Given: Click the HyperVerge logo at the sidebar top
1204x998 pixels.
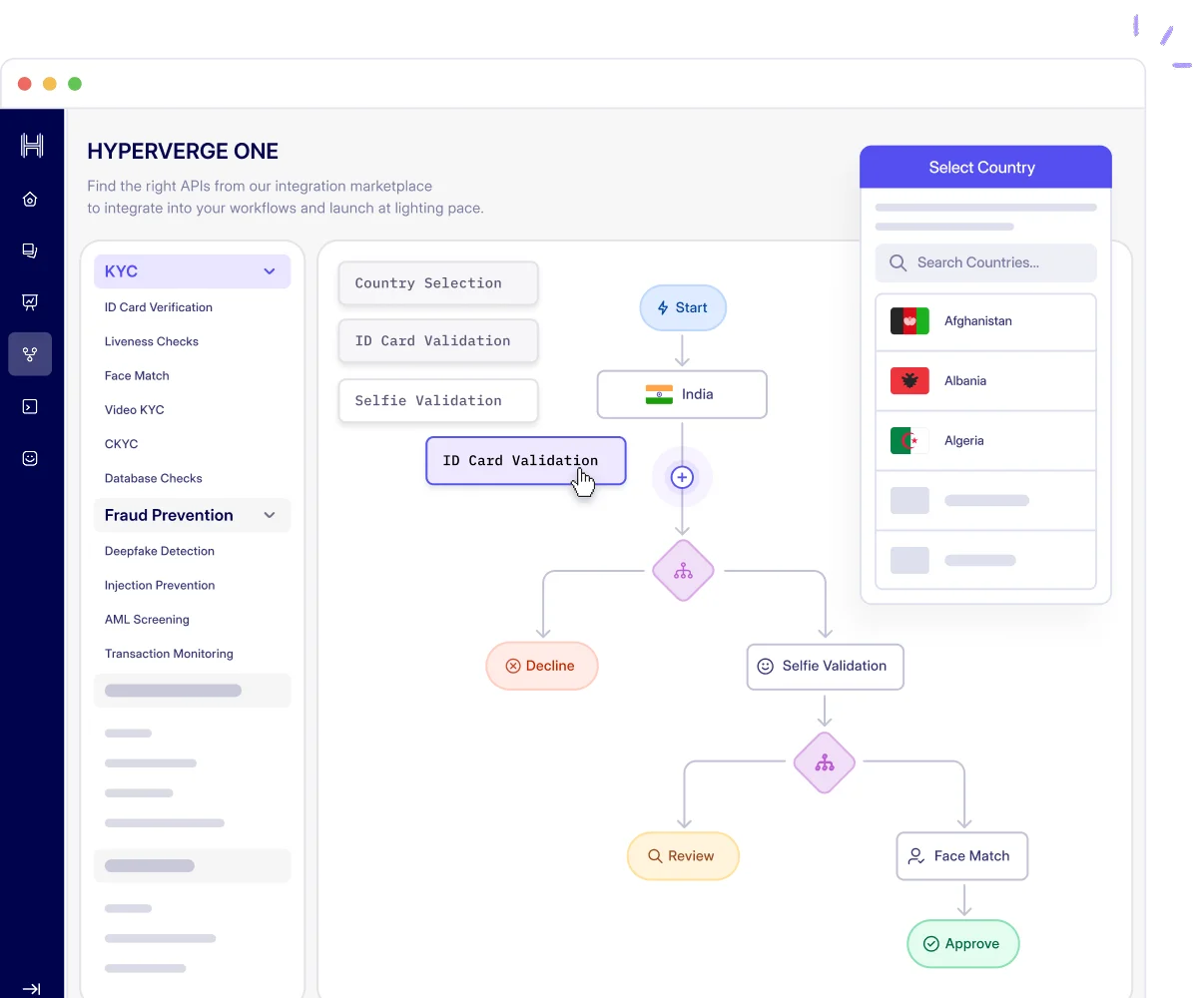Looking at the screenshot, I should tap(31, 145).
